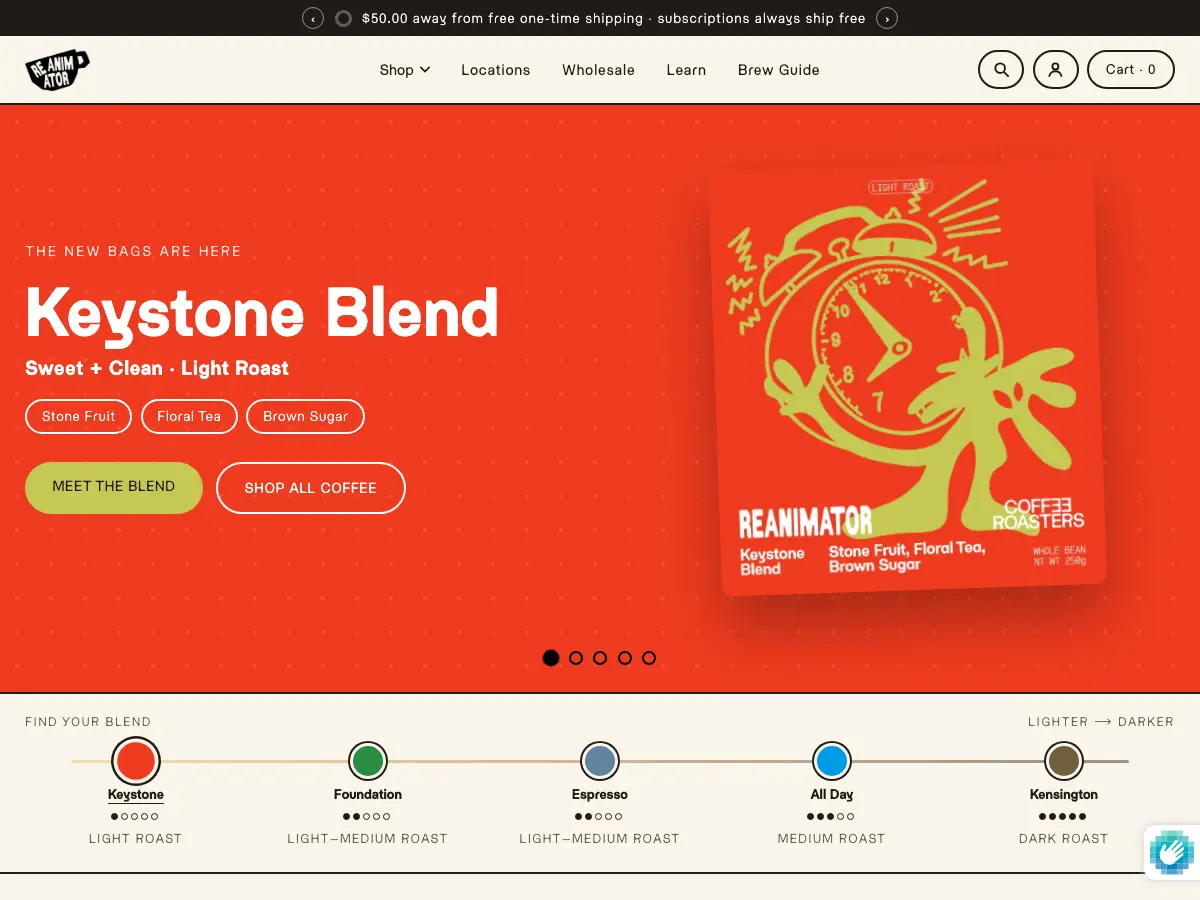
Task: Click the 'DARK ROAST' label under Kensington
Action: 1064,839
